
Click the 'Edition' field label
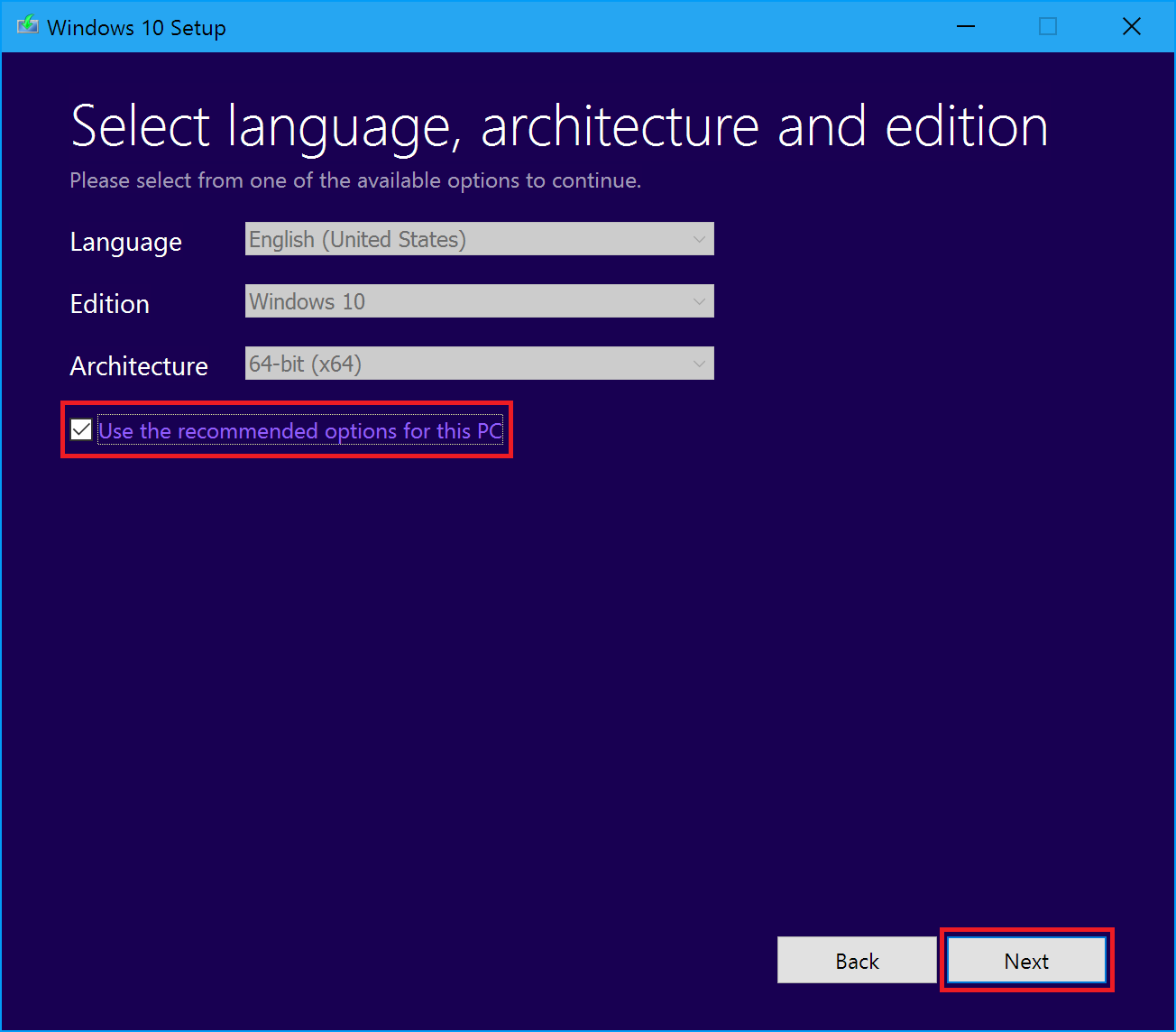110,304
